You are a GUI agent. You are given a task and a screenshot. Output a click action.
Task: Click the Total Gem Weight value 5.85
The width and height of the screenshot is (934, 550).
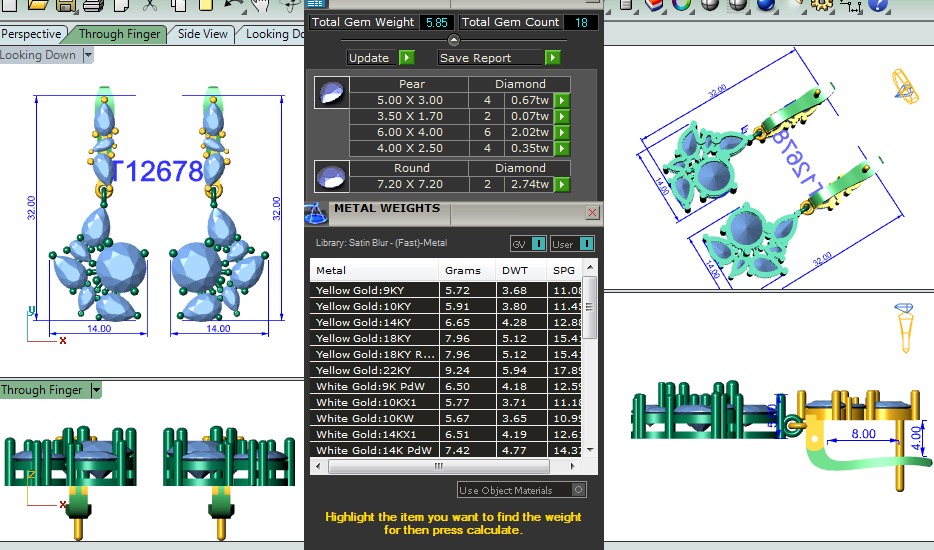(437, 23)
